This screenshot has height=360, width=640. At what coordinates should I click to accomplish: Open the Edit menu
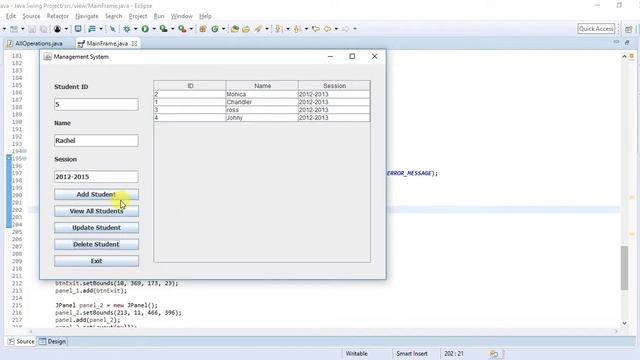[11, 16]
